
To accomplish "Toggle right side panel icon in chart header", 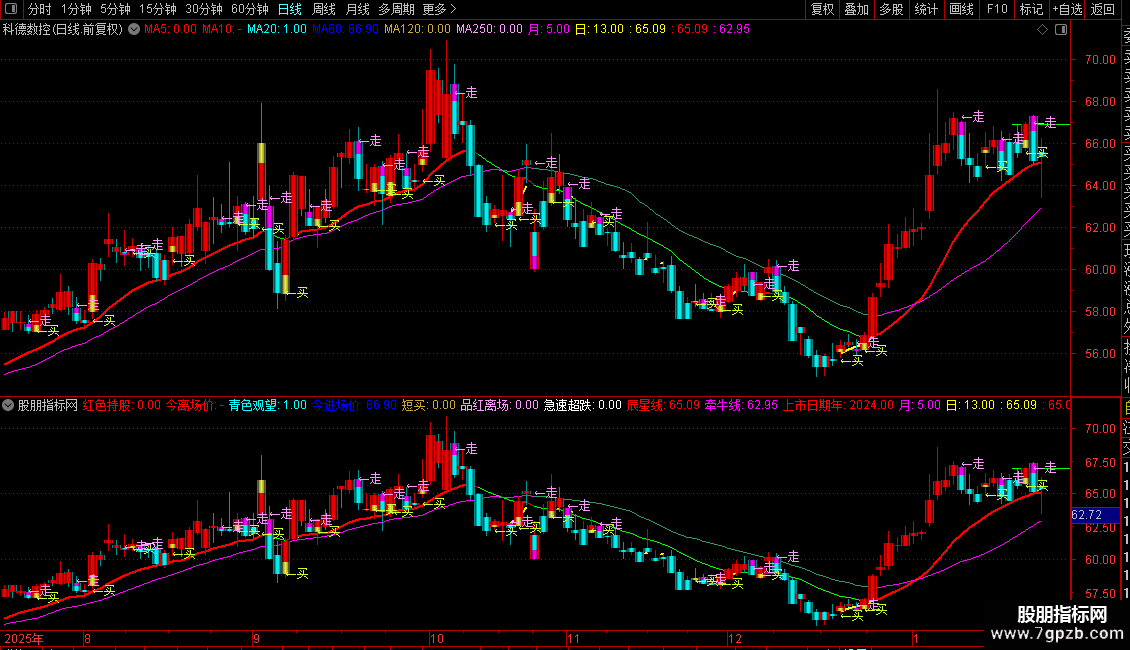I will pos(1061,30).
